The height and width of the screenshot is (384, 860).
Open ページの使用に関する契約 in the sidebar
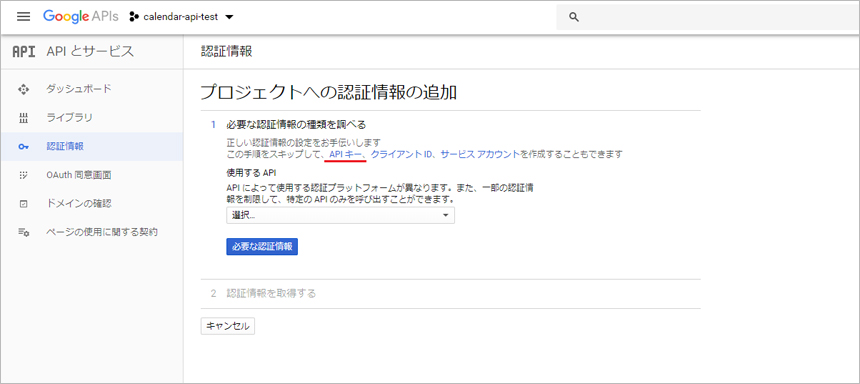click(102, 232)
